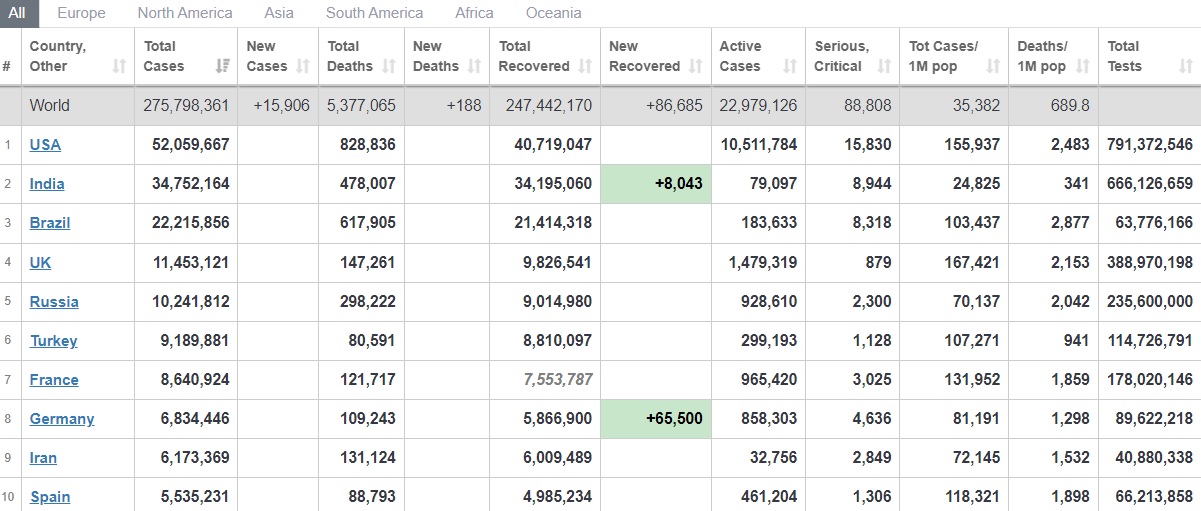The image size is (1201, 511).
Task: Select World total cases 275,798,361
Action: 187,106
